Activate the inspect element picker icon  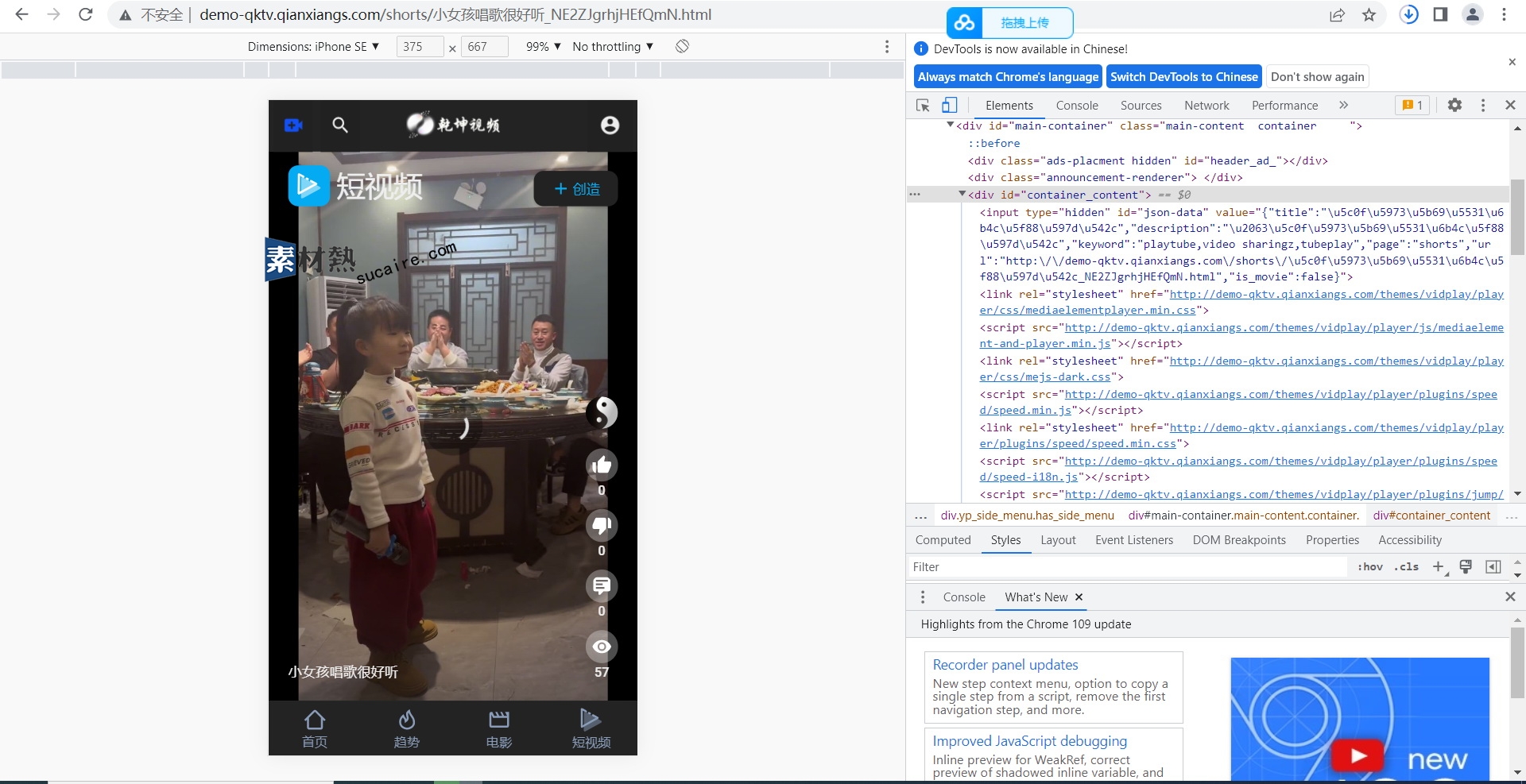pyautogui.click(x=923, y=105)
